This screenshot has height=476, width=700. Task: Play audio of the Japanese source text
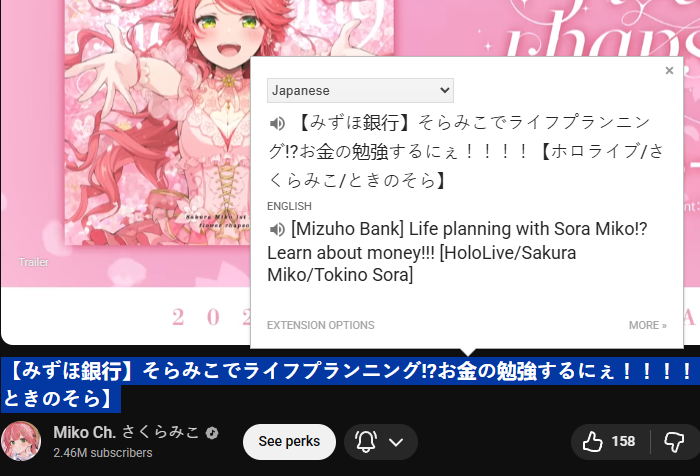coord(277,123)
